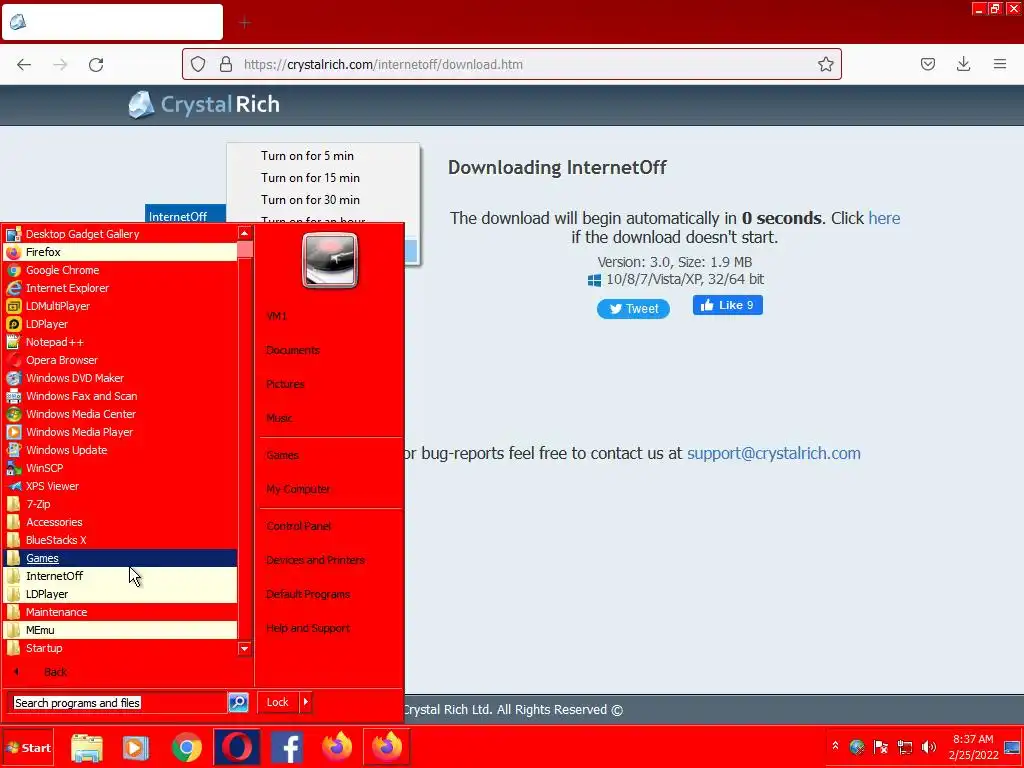Select 'Turn on for 15 min' option
The height and width of the screenshot is (768, 1024).
coord(310,178)
